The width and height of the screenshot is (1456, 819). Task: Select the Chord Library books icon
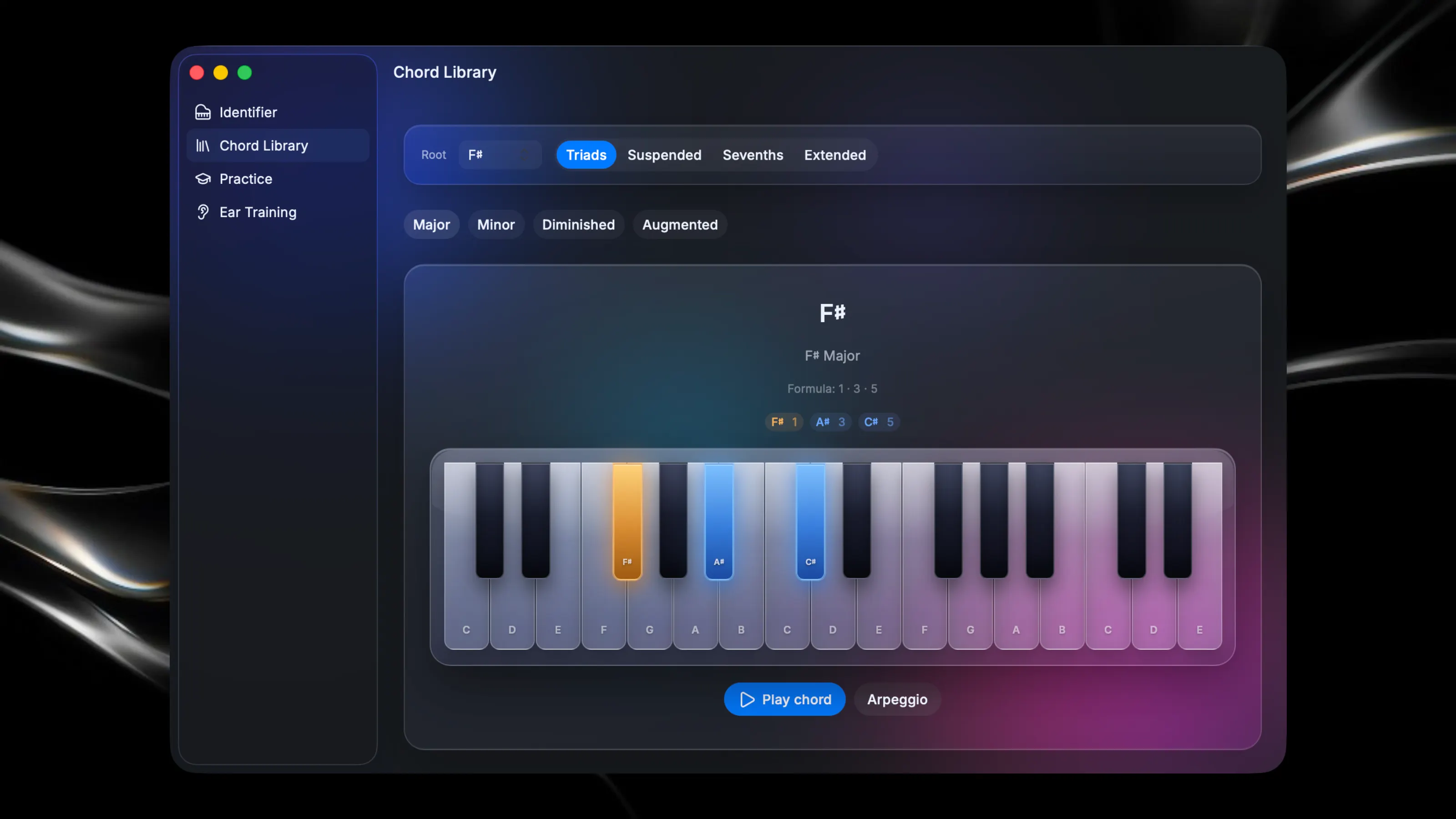coord(203,146)
